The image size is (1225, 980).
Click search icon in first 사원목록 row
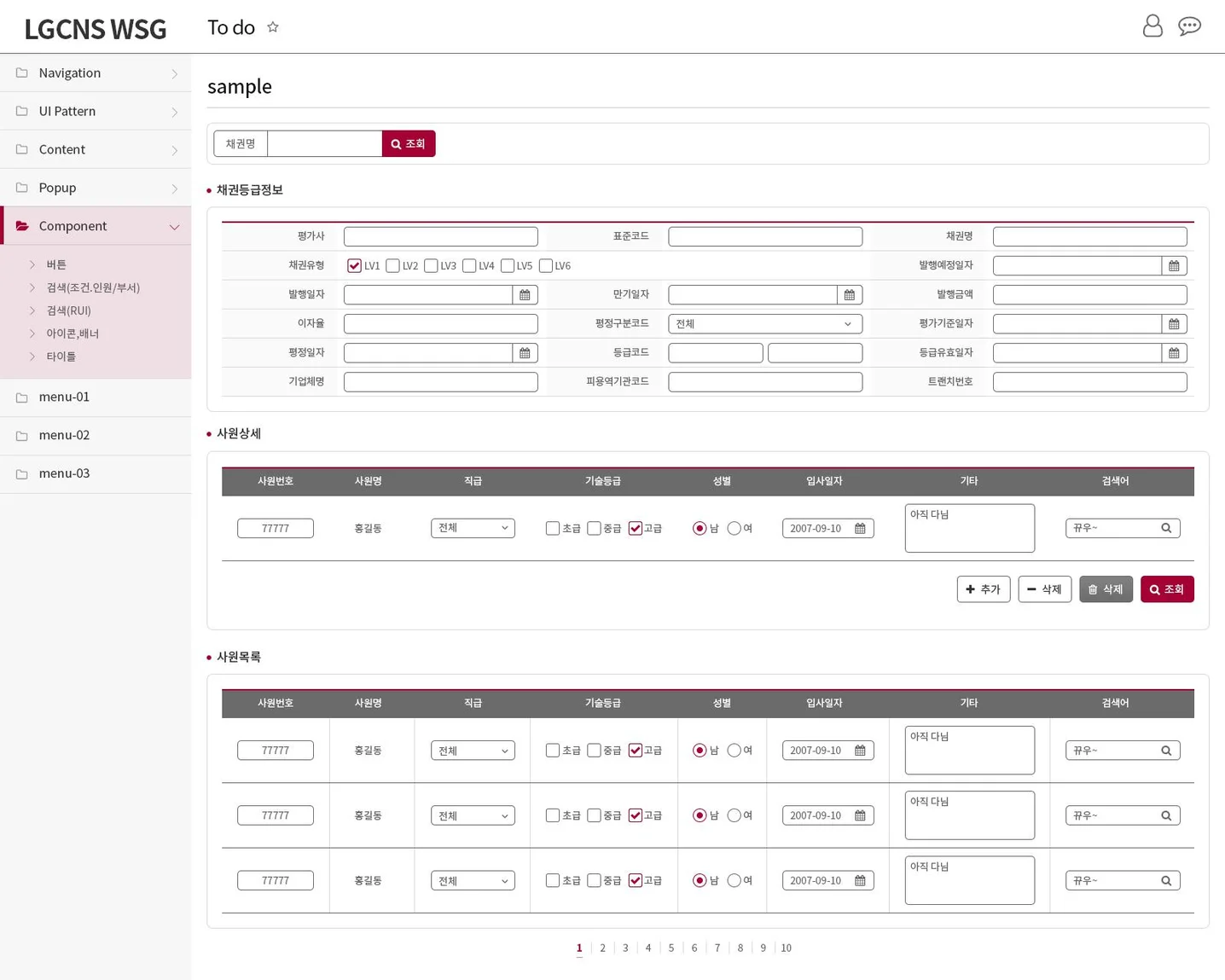point(1166,751)
